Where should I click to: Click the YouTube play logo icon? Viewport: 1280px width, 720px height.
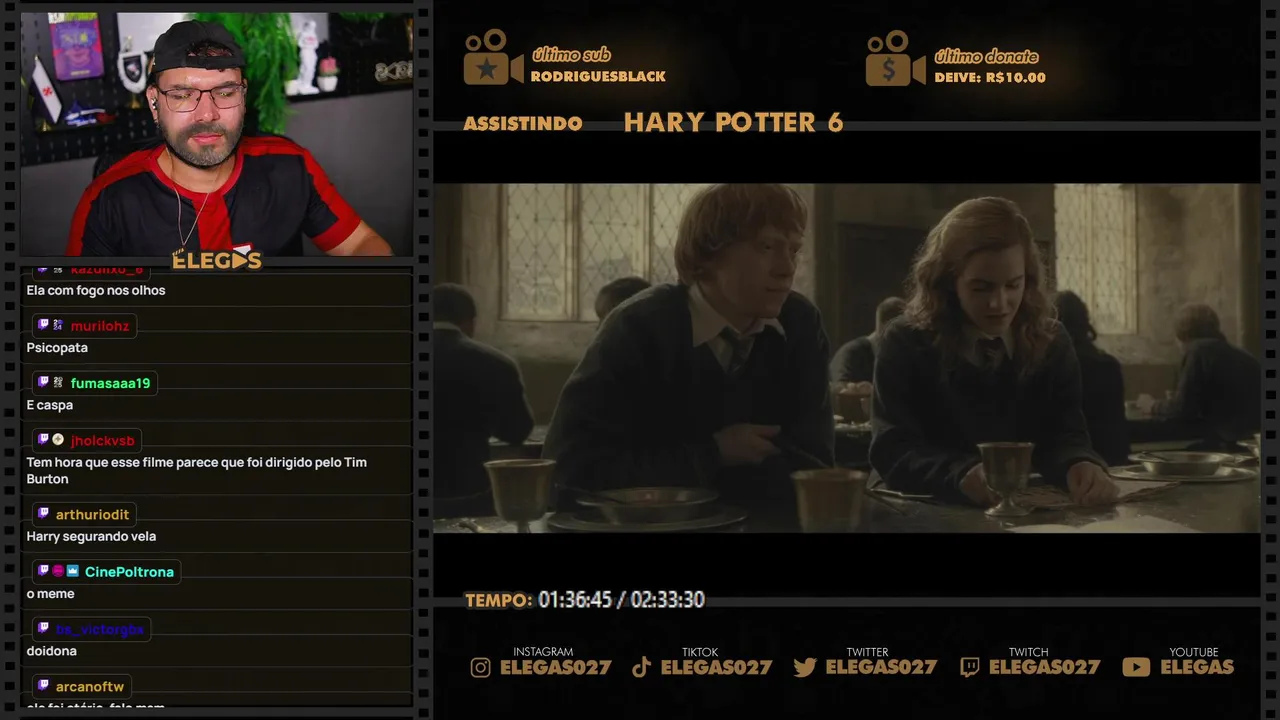pos(1136,668)
